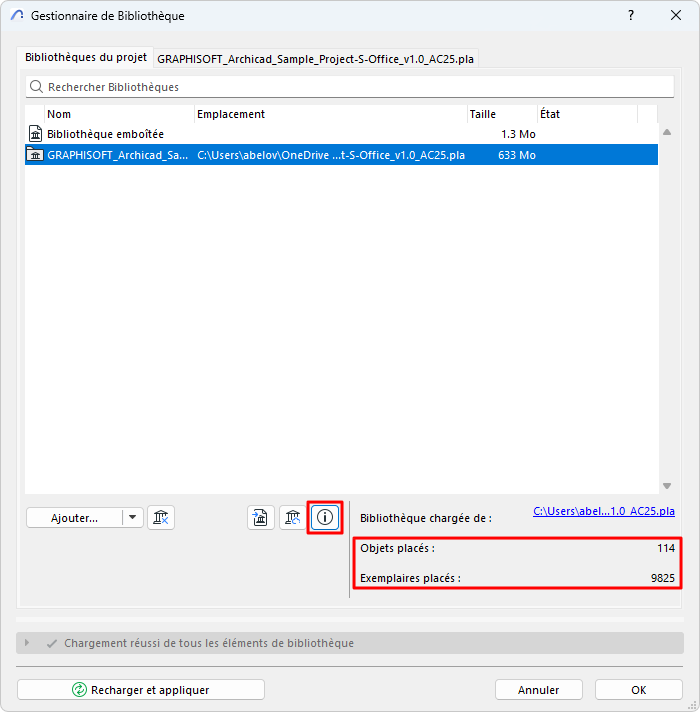The height and width of the screenshot is (712, 700).
Task: Click the Rechercher Bibliothèques search field
Action: pyautogui.click(x=350, y=86)
